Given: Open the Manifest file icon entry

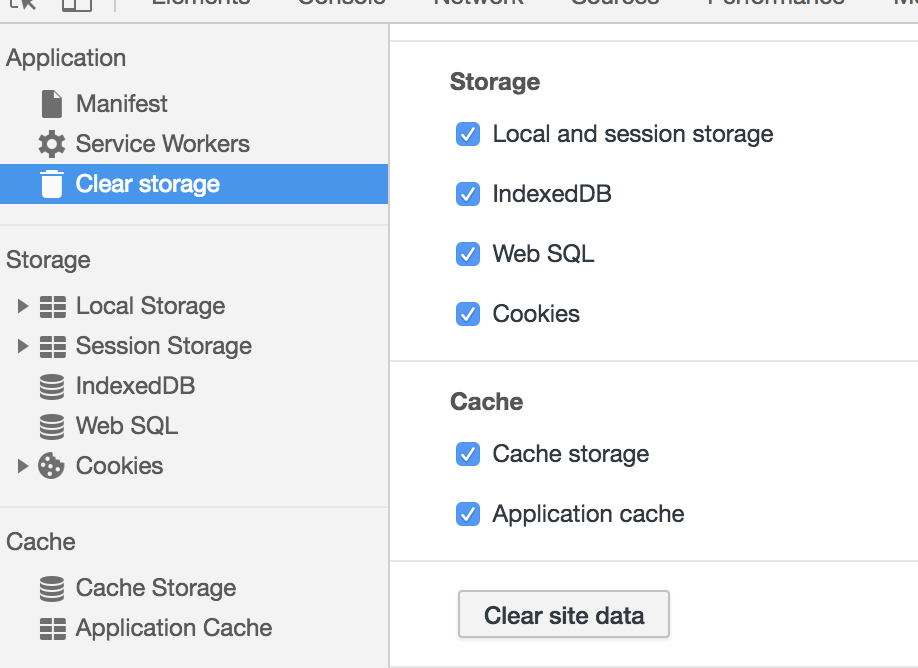Looking at the screenshot, I should click(x=51, y=104).
